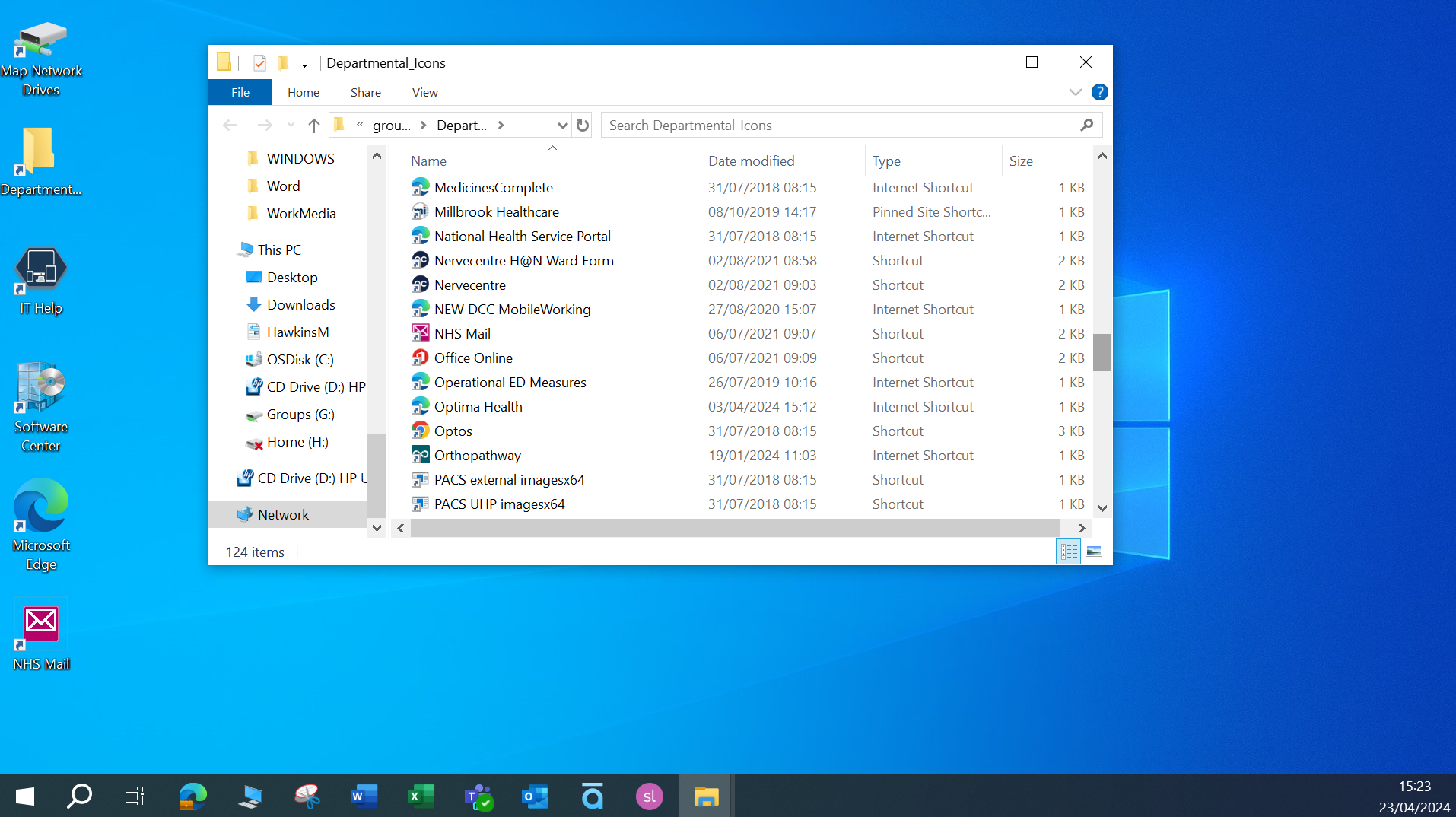Go up one folder level
1456x817 pixels.
click(x=313, y=126)
